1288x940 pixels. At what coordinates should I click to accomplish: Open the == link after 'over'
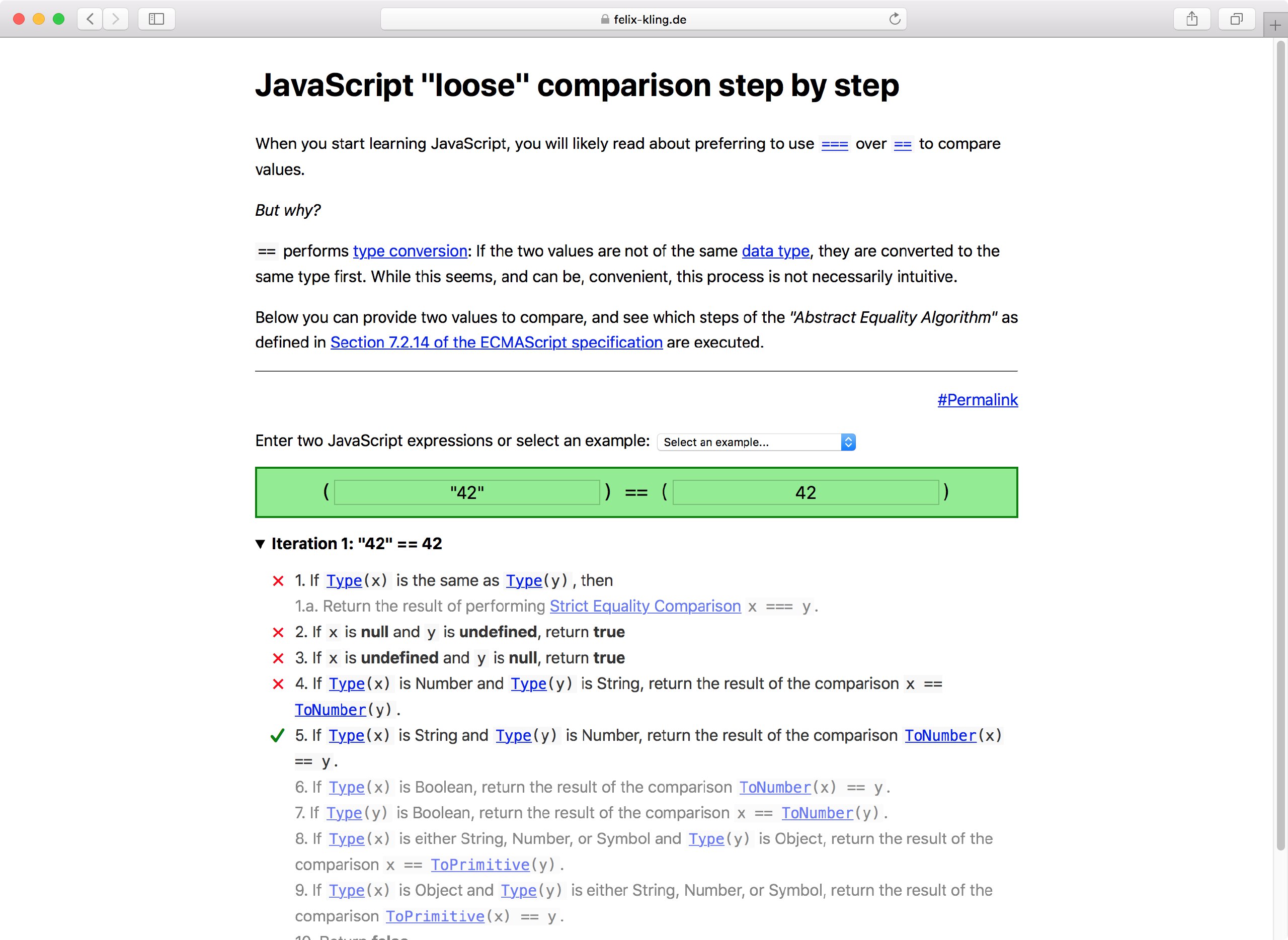click(903, 144)
